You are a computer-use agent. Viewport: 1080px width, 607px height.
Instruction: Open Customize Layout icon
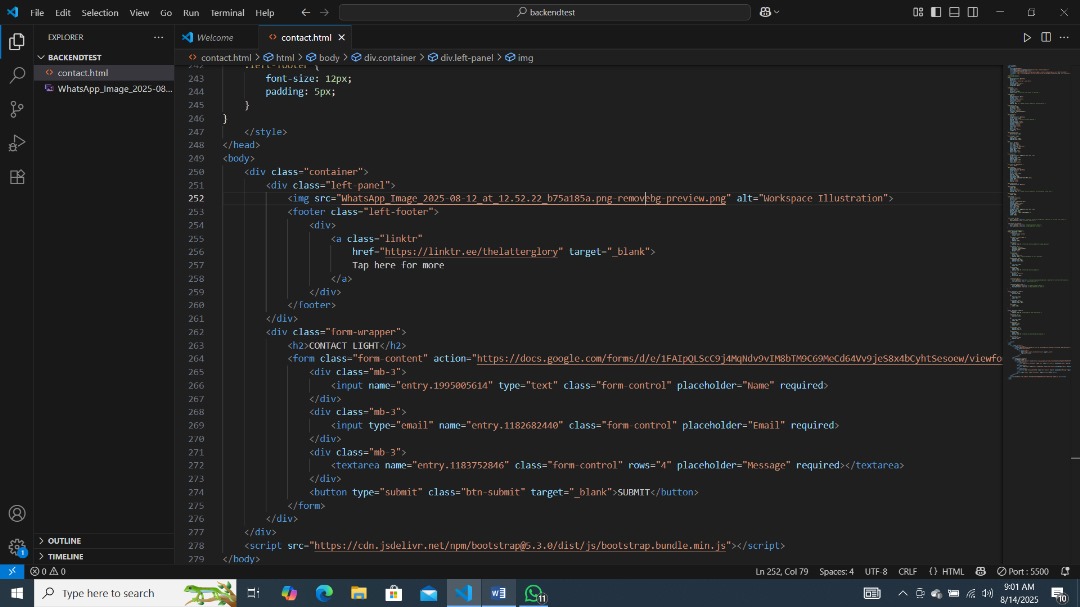click(x=917, y=12)
